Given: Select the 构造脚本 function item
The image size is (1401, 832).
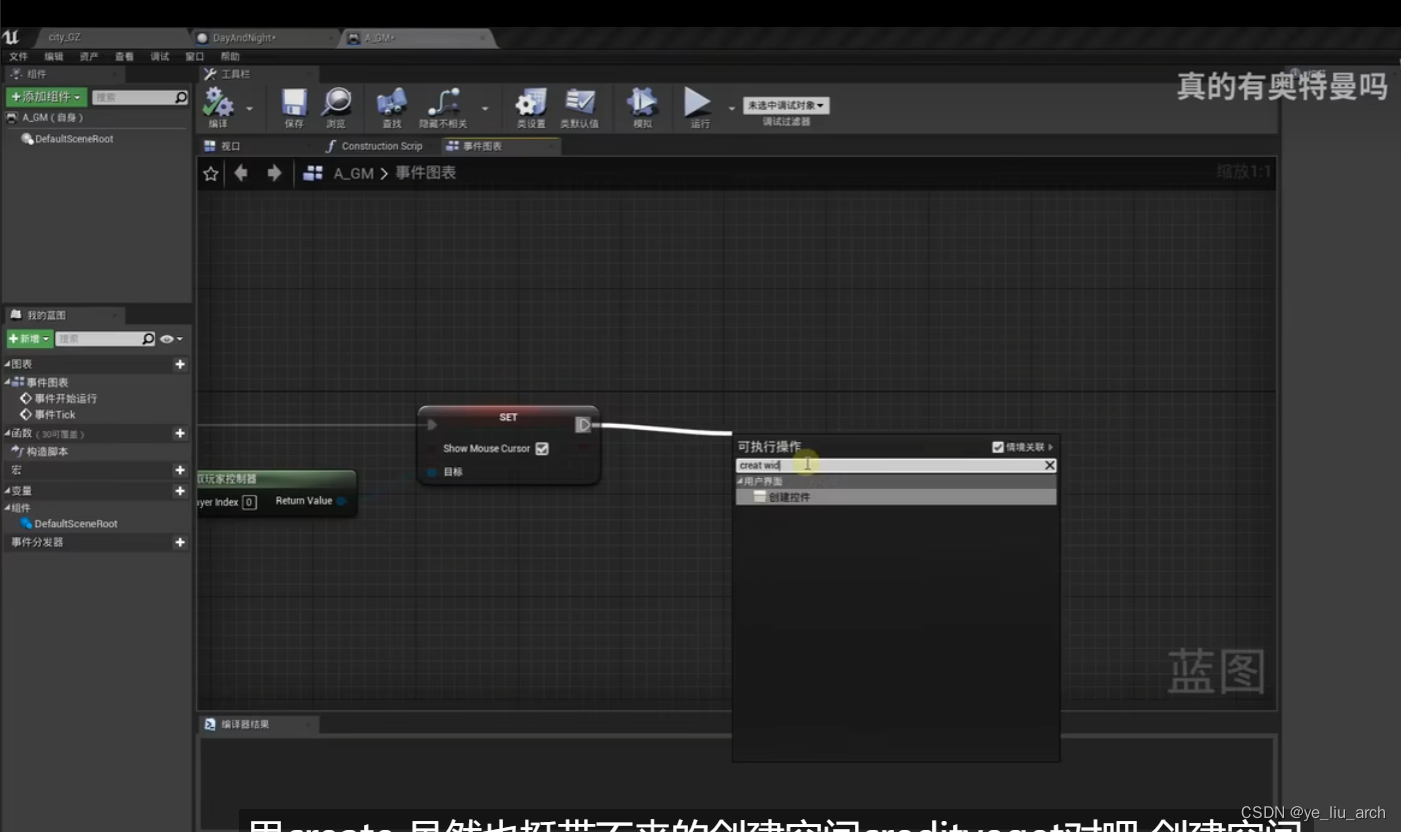Looking at the screenshot, I should pyautogui.click(x=46, y=452).
